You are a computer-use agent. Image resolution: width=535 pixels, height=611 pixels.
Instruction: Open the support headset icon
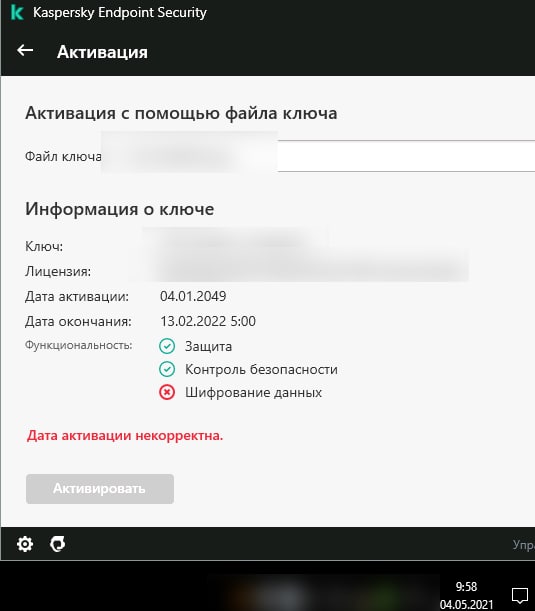[58, 544]
